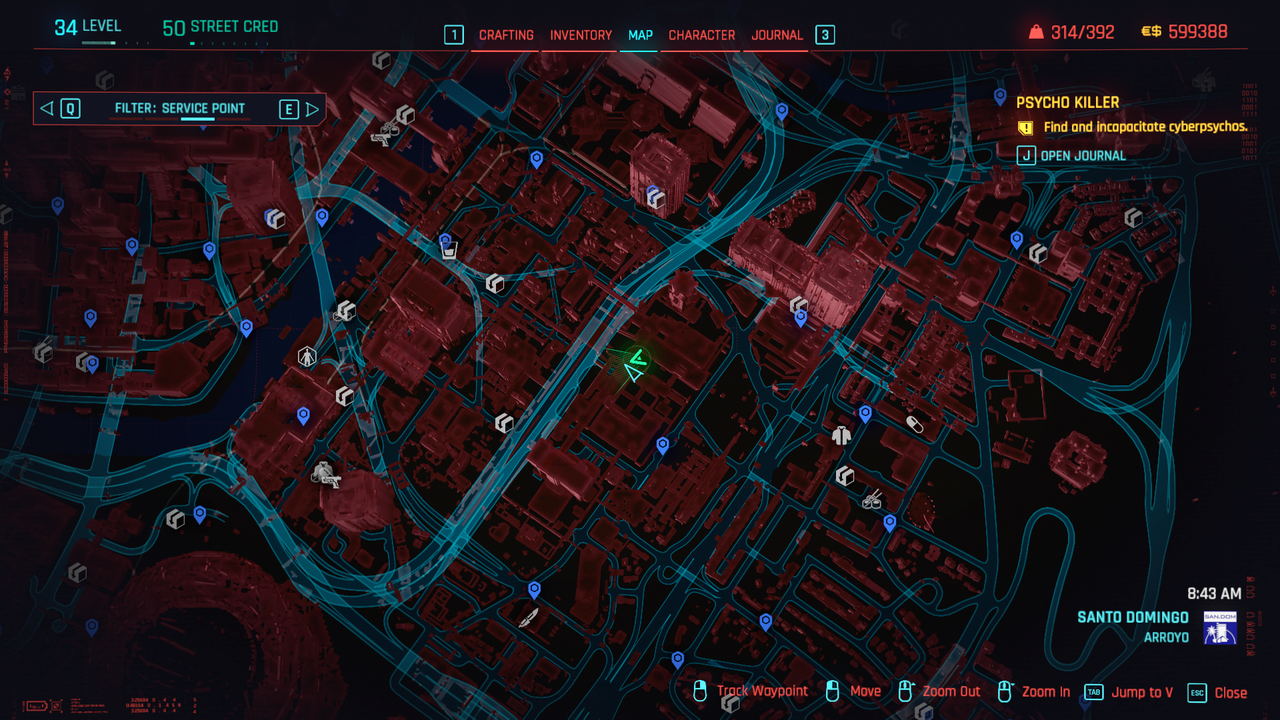Click the green player position marker
Image resolution: width=1280 pixels, height=720 pixels.
[634, 365]
